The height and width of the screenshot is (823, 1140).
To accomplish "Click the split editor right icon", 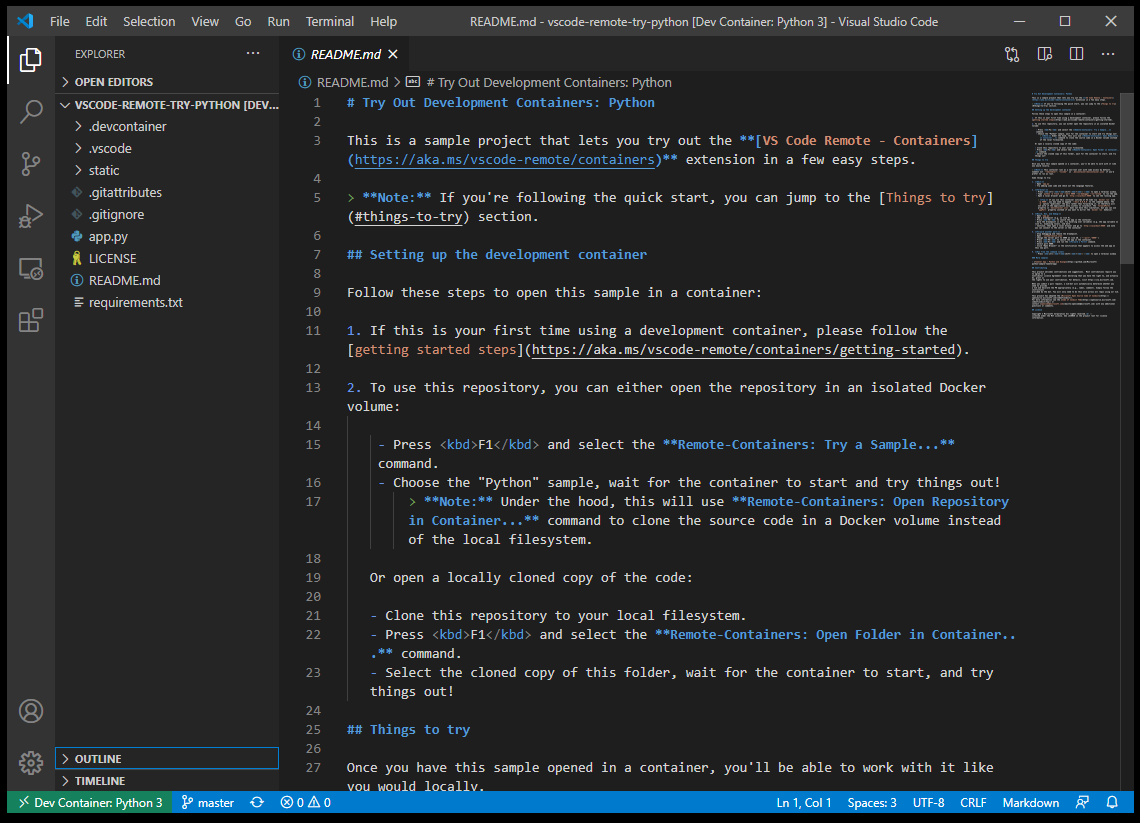I will 1078,55.
